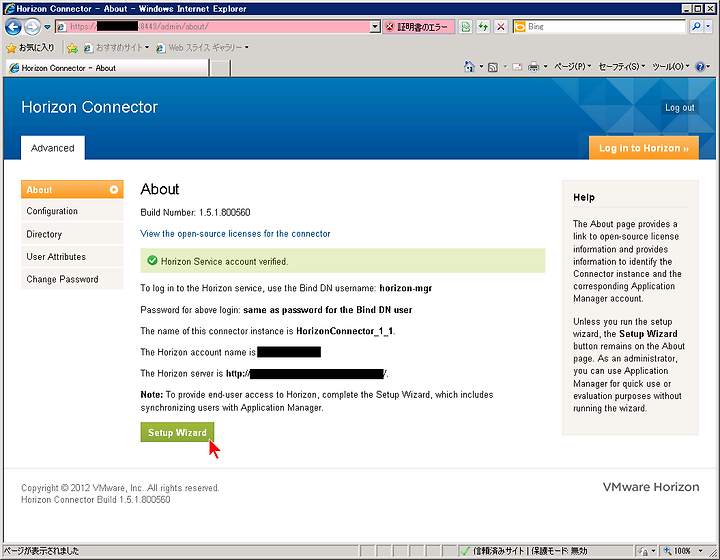720x560 pixels.
Task: Click the Log out button
Action: tap(680, 107)
